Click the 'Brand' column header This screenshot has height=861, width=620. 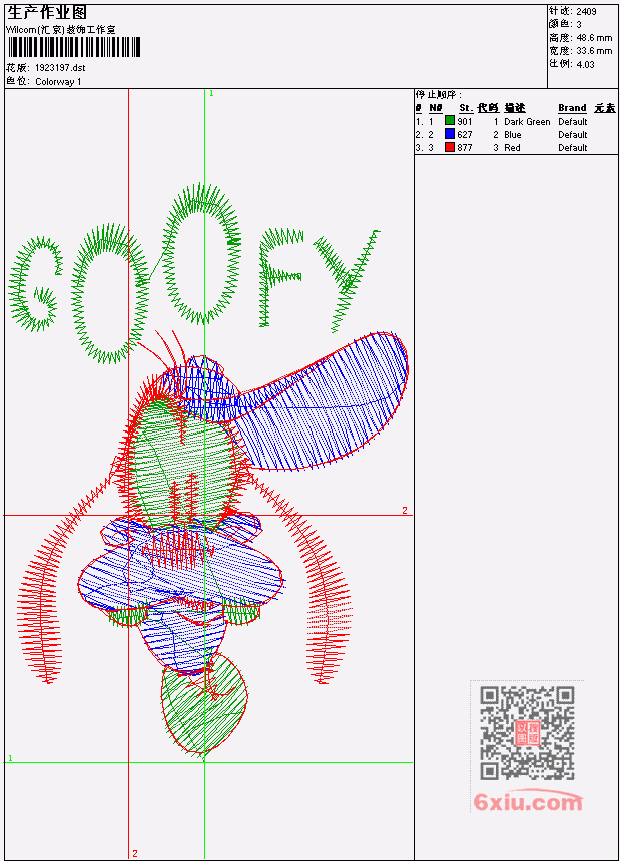point(572,108)
